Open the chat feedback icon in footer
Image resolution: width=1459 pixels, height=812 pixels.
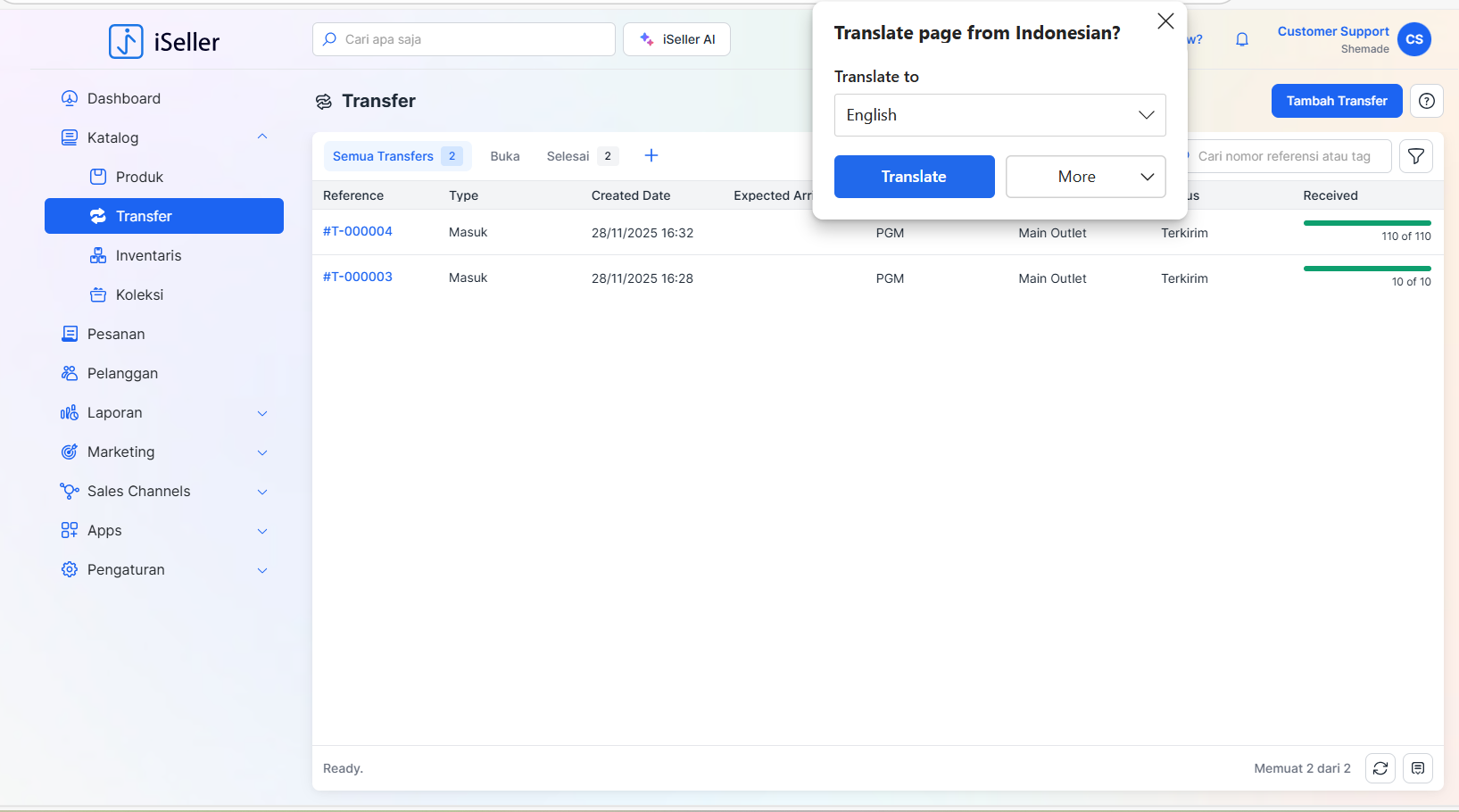1417,768
